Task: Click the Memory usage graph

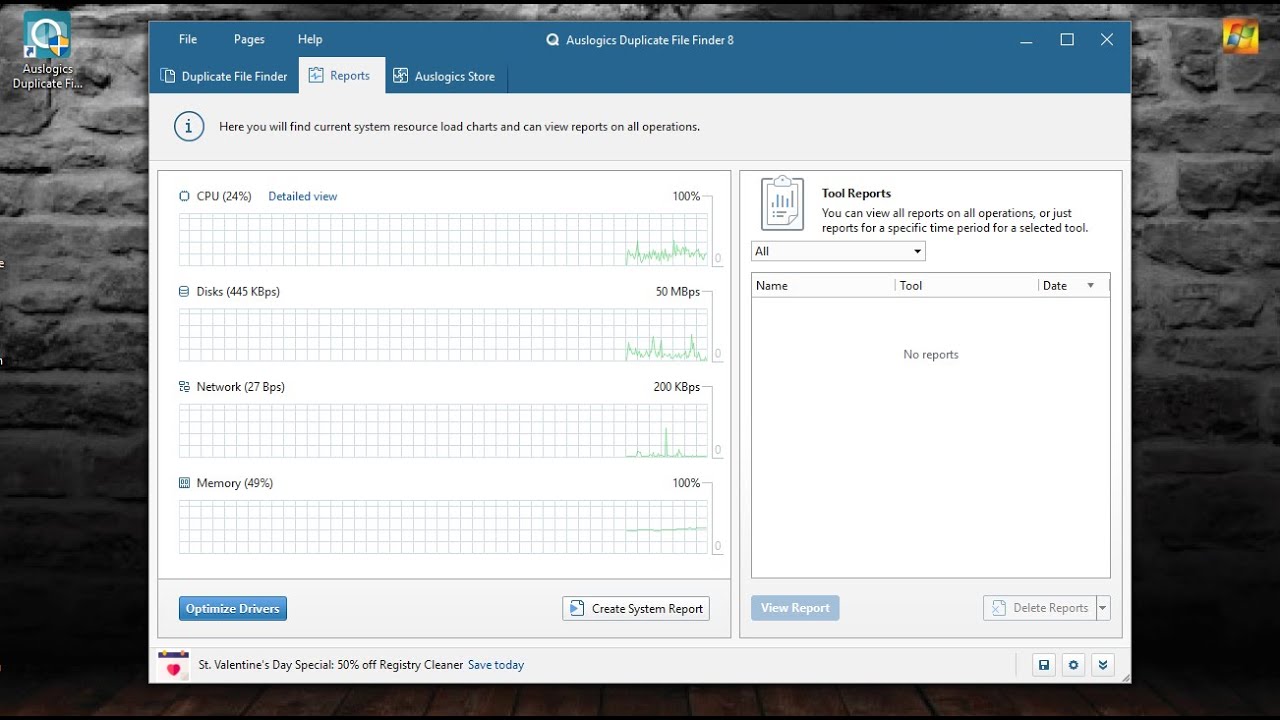Action: (443, 527)
